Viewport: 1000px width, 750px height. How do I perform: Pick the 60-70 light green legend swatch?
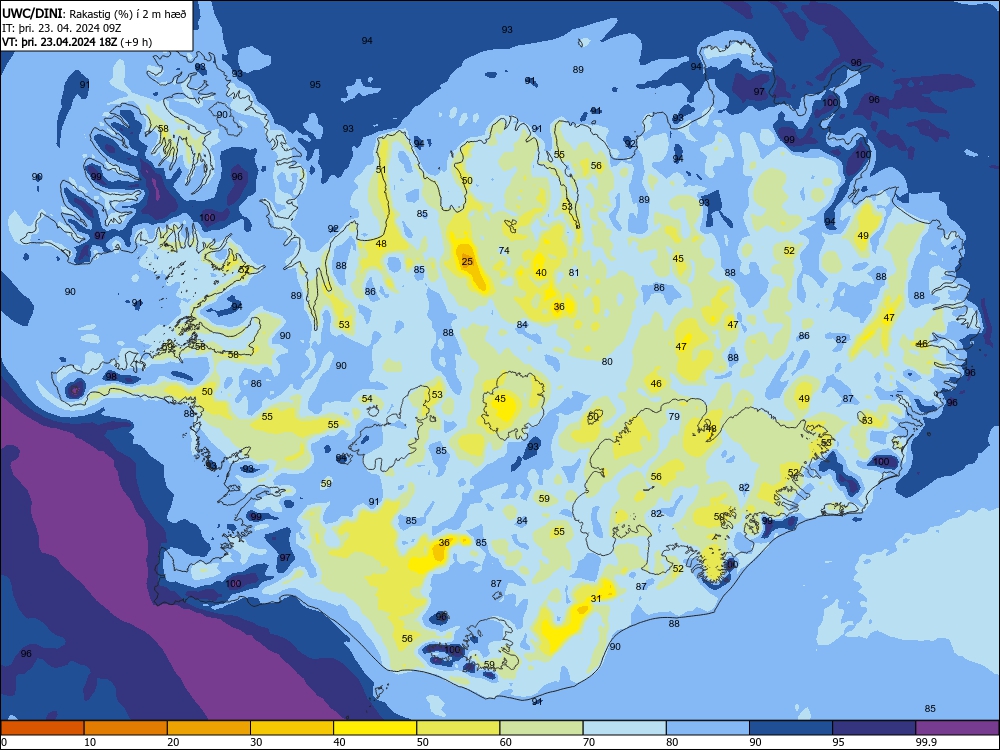[541, 728]
